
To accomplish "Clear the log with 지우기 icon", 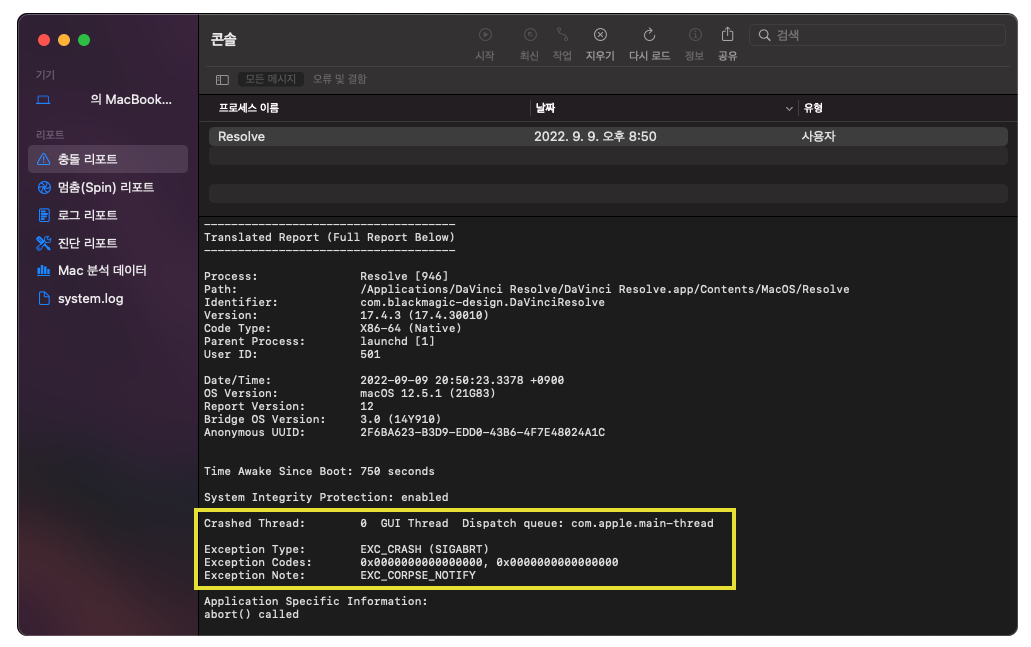I will point(600,35).
